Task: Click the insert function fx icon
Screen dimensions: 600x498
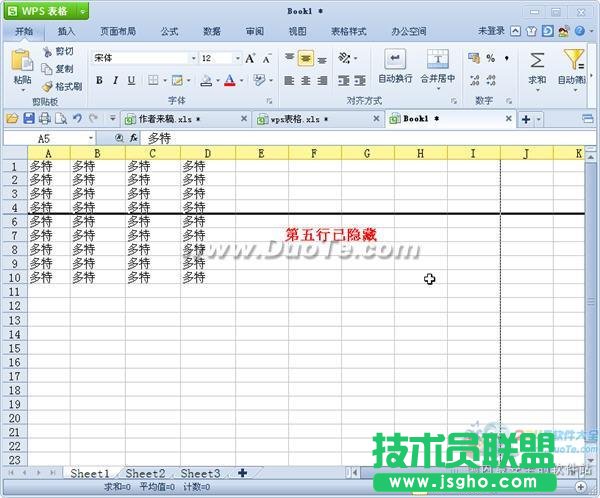Action: click(134, 138)
